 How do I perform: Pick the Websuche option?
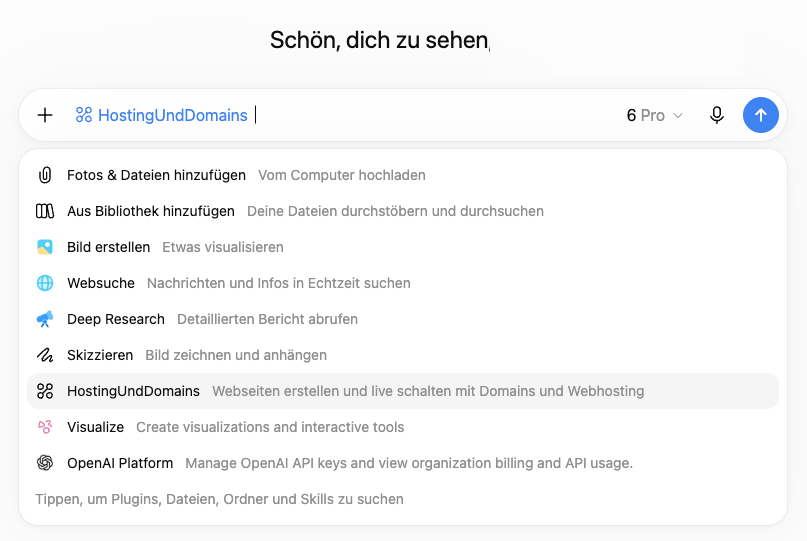403,283
